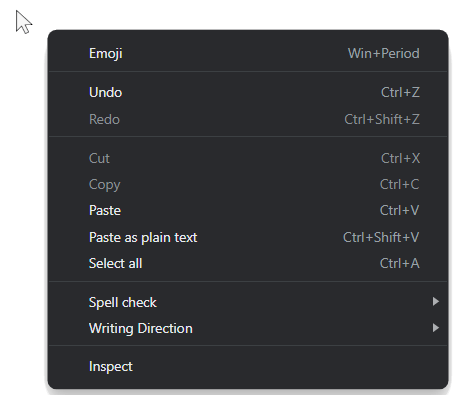Click the Ctrl+A shortcut label

tap(400, 263)
